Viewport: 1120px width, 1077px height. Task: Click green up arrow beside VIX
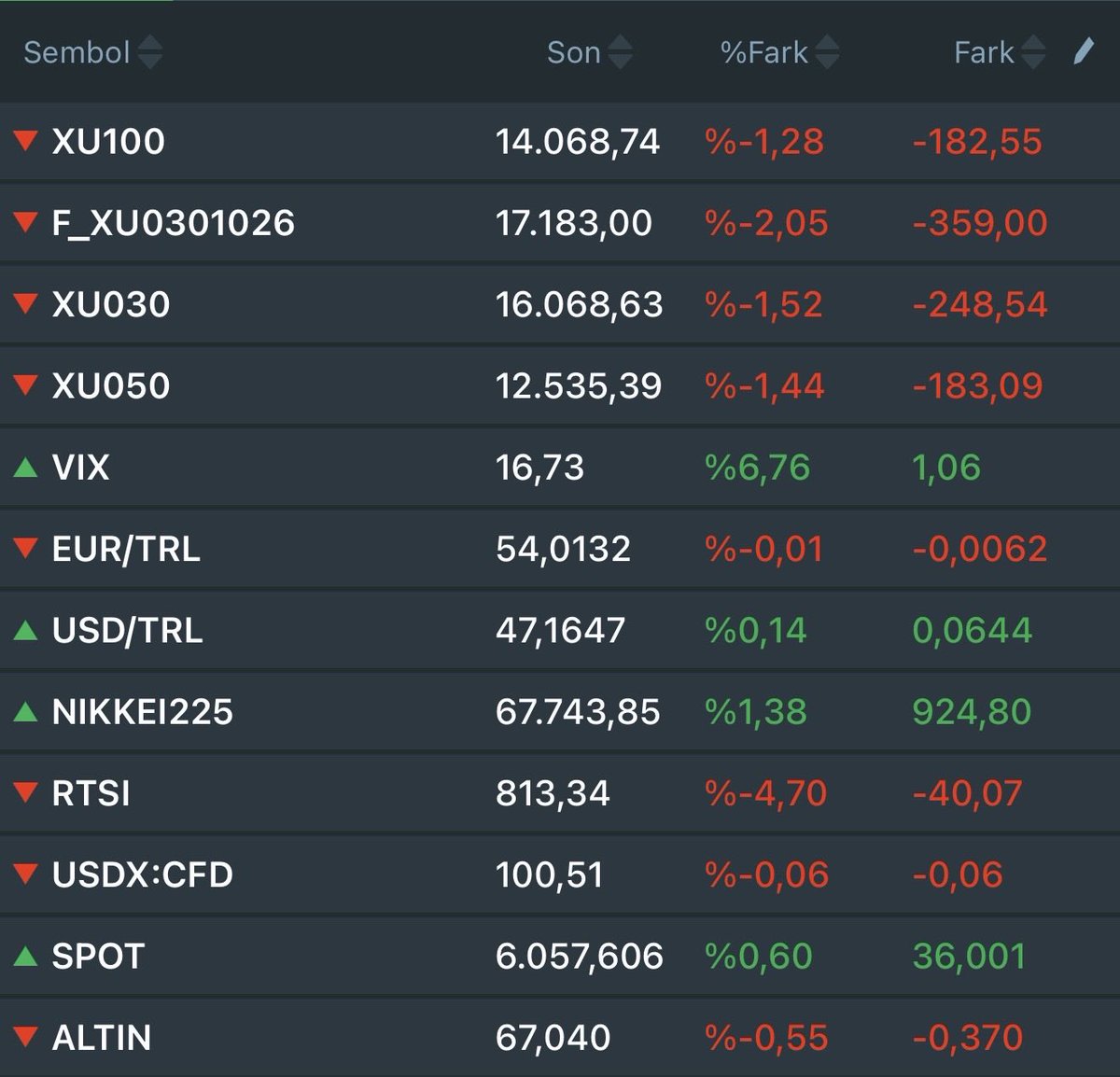[x=26, y=467]
